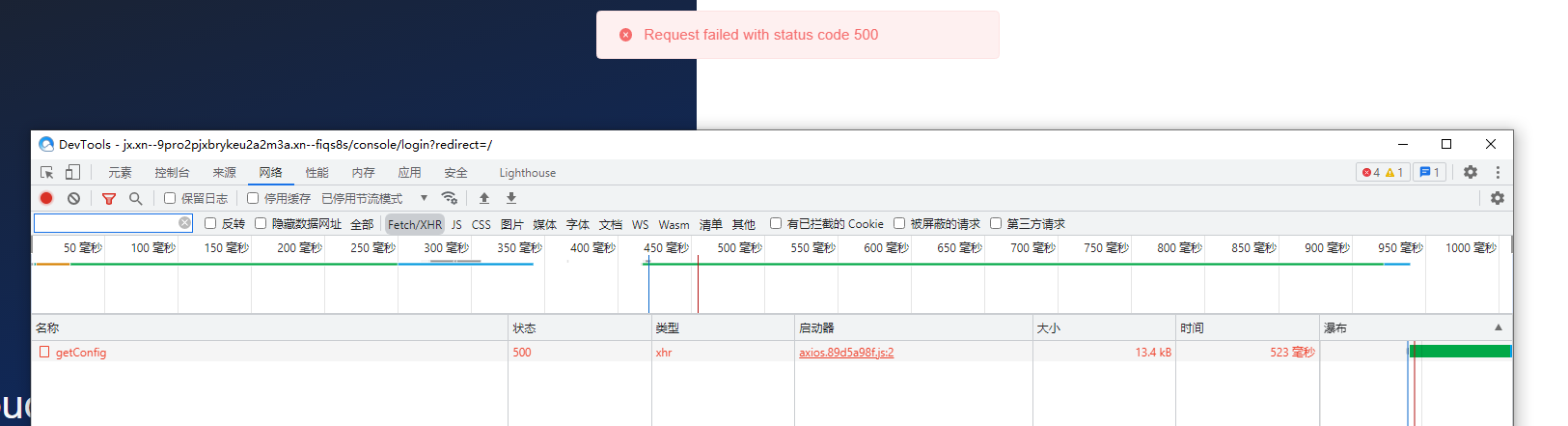Clear the network log icon

click(x=73, y=198)
